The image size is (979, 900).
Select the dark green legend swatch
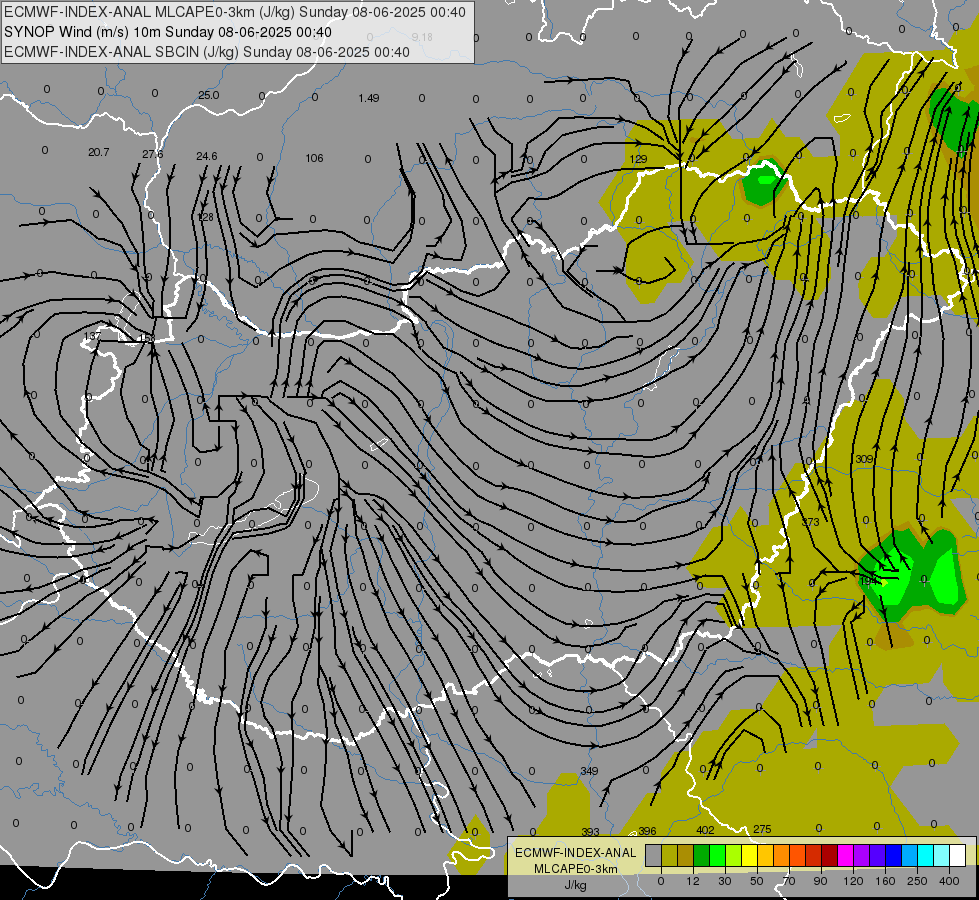tap(702, 855)
